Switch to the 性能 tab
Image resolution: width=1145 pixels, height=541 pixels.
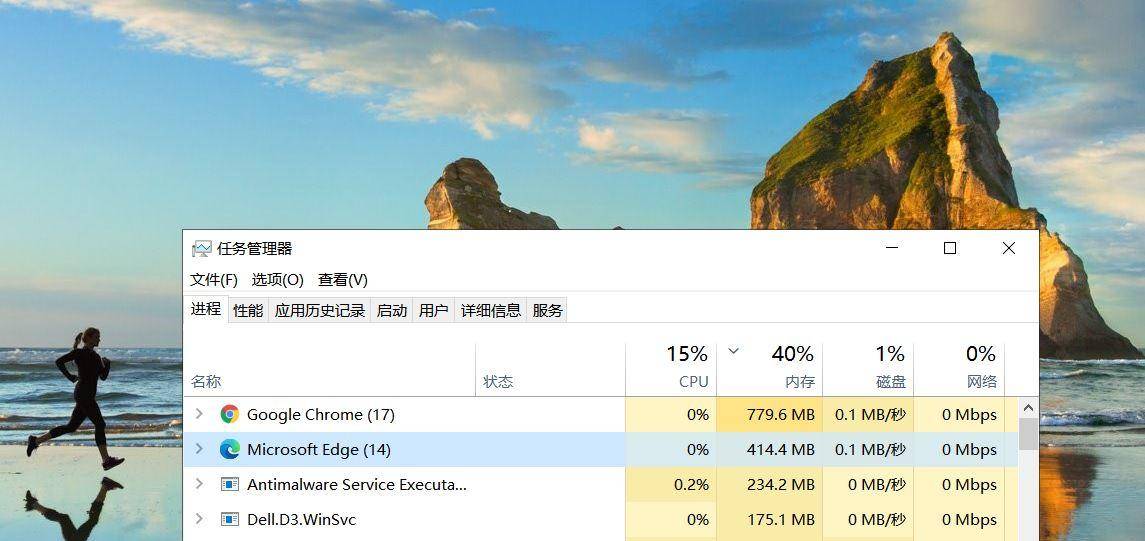tap(248, 310)
